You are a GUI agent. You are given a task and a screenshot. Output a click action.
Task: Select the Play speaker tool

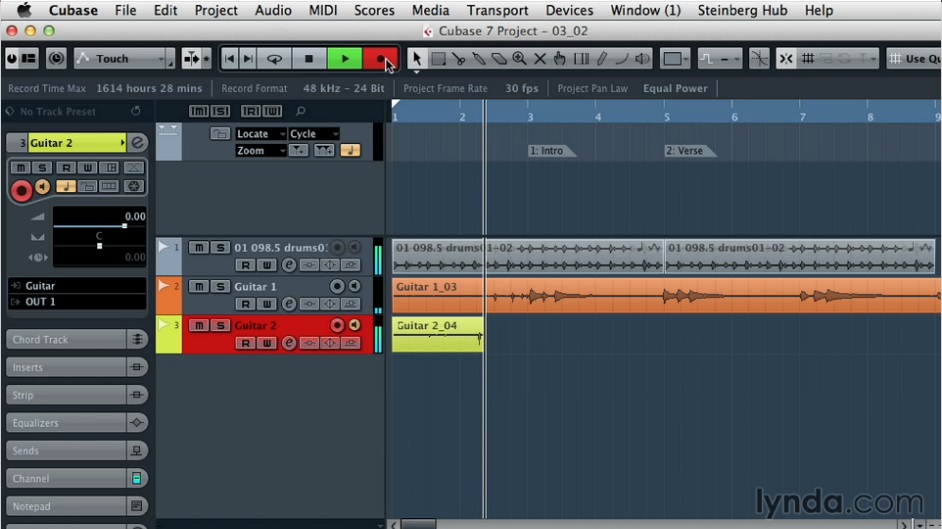click(642, 59)
